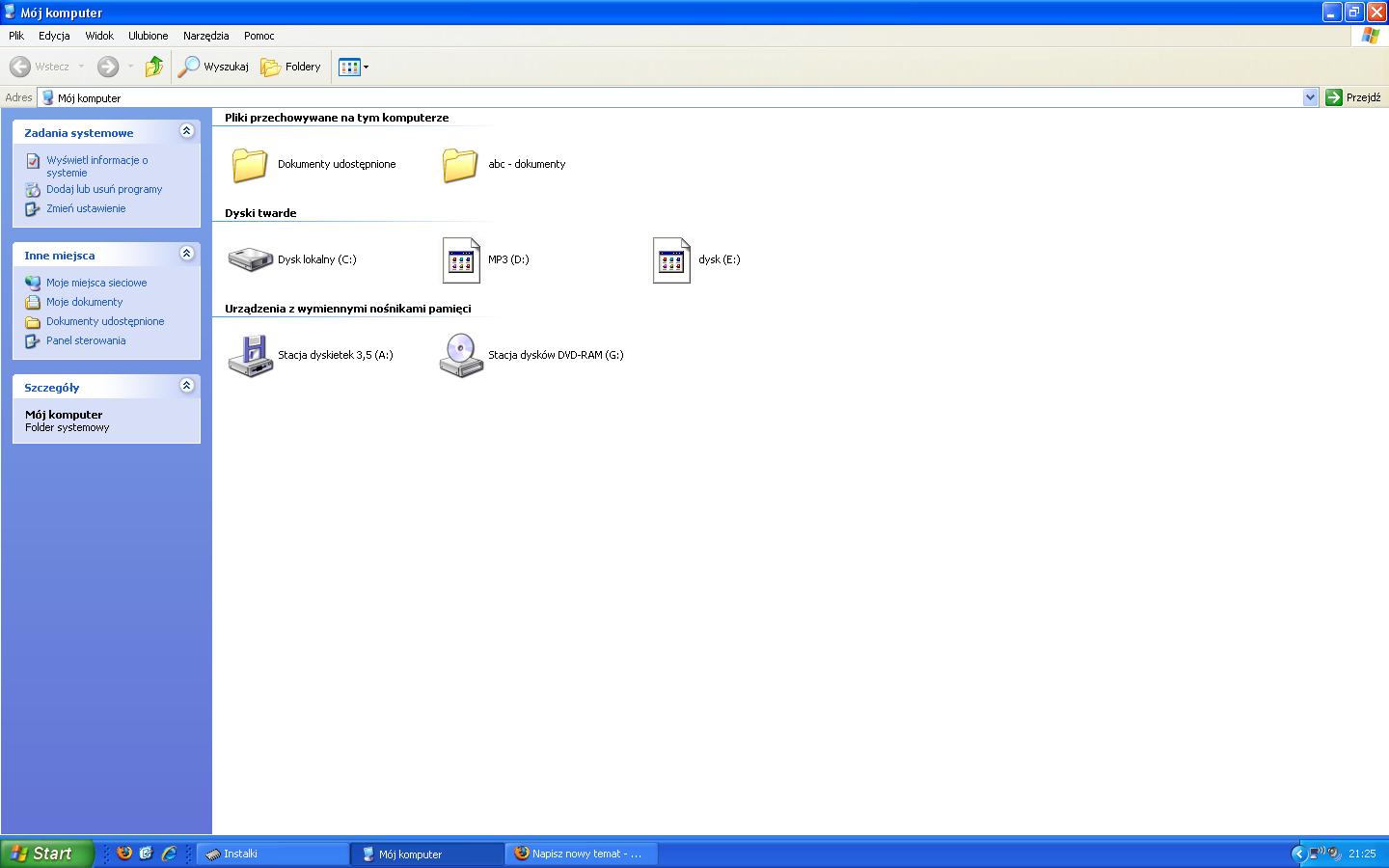Click Urządzenia z wymiennymi nośnikami pamięci header

tap(348, 309)
